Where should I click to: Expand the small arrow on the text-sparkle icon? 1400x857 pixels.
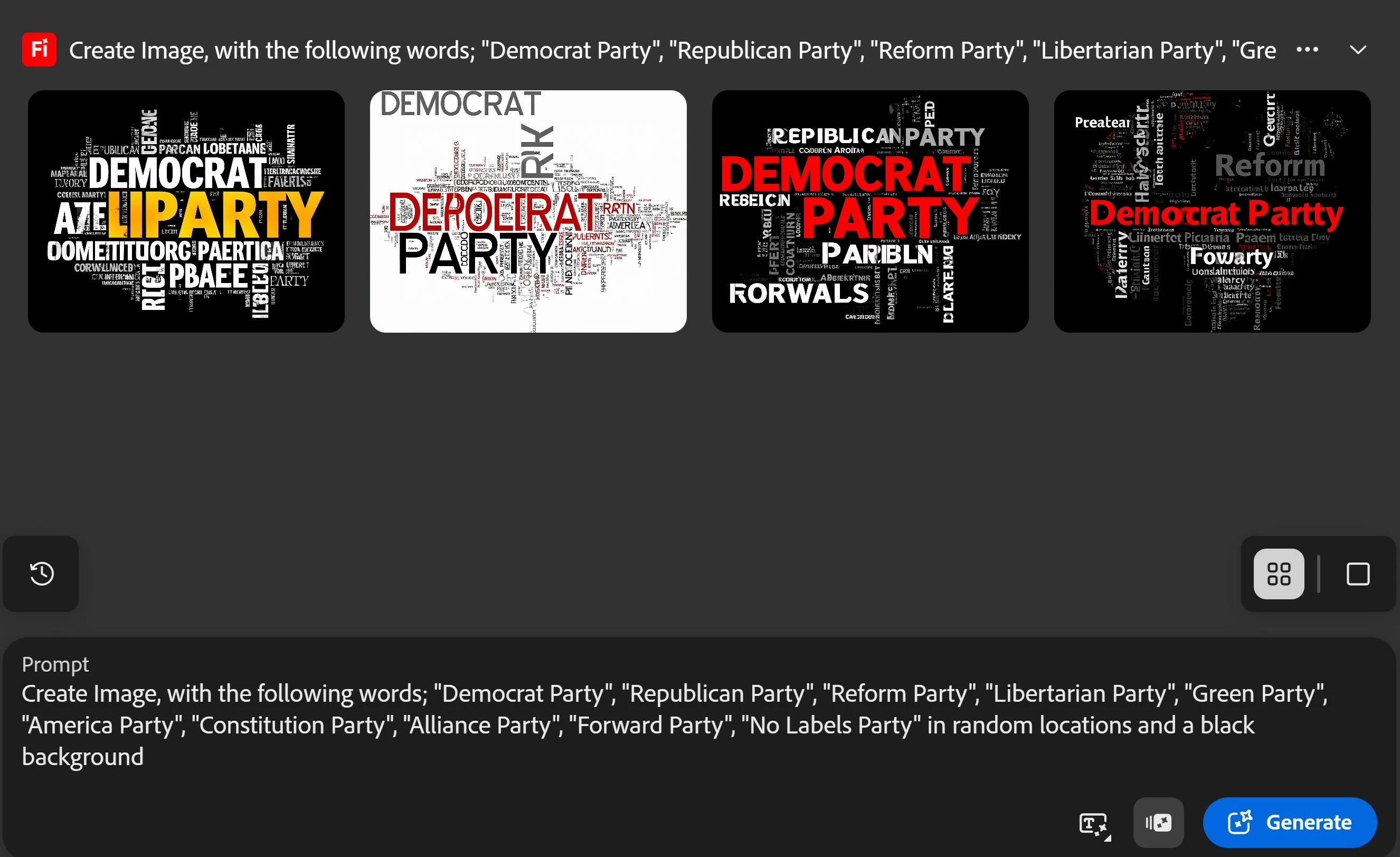[x=1108, y=837]
